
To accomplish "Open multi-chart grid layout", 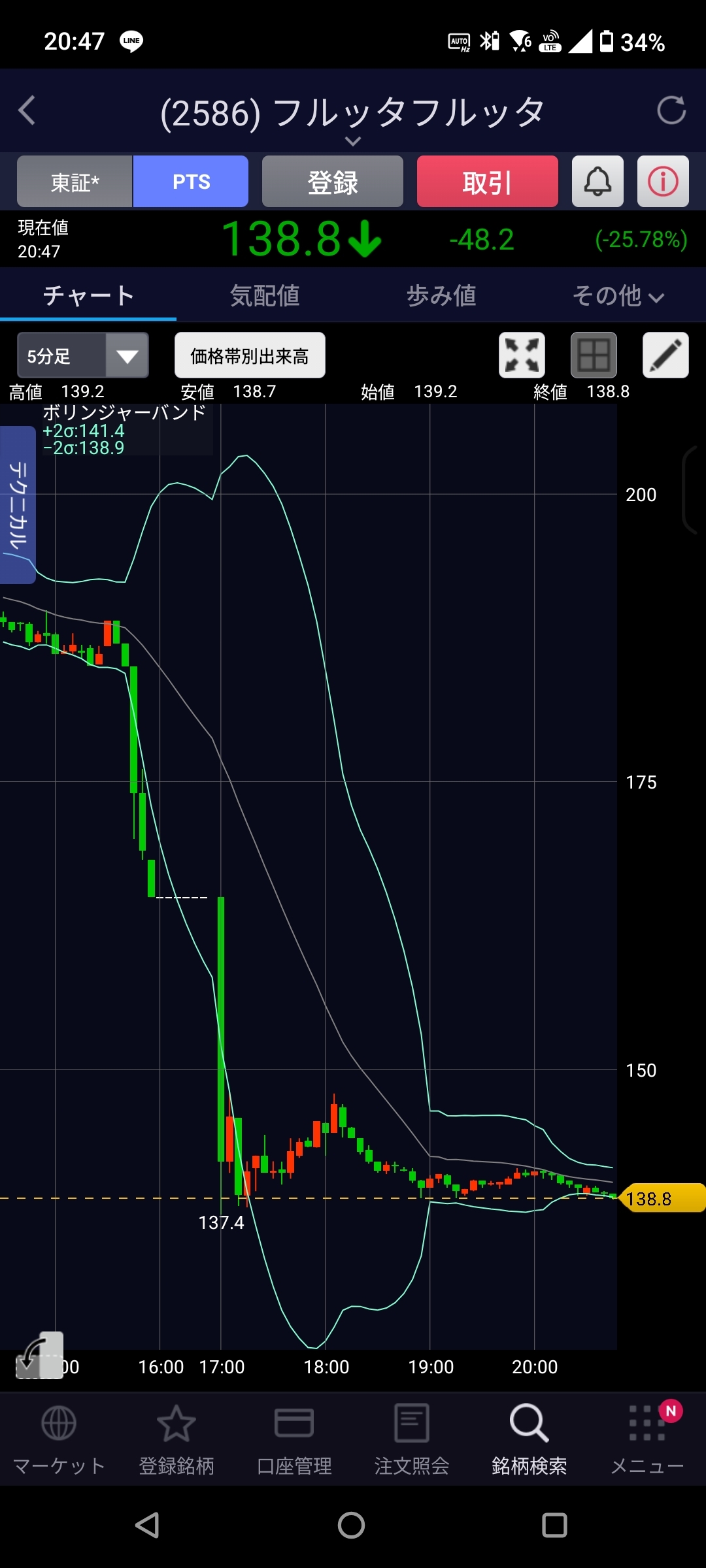I will pyautogui.click(x=594, y=355).
